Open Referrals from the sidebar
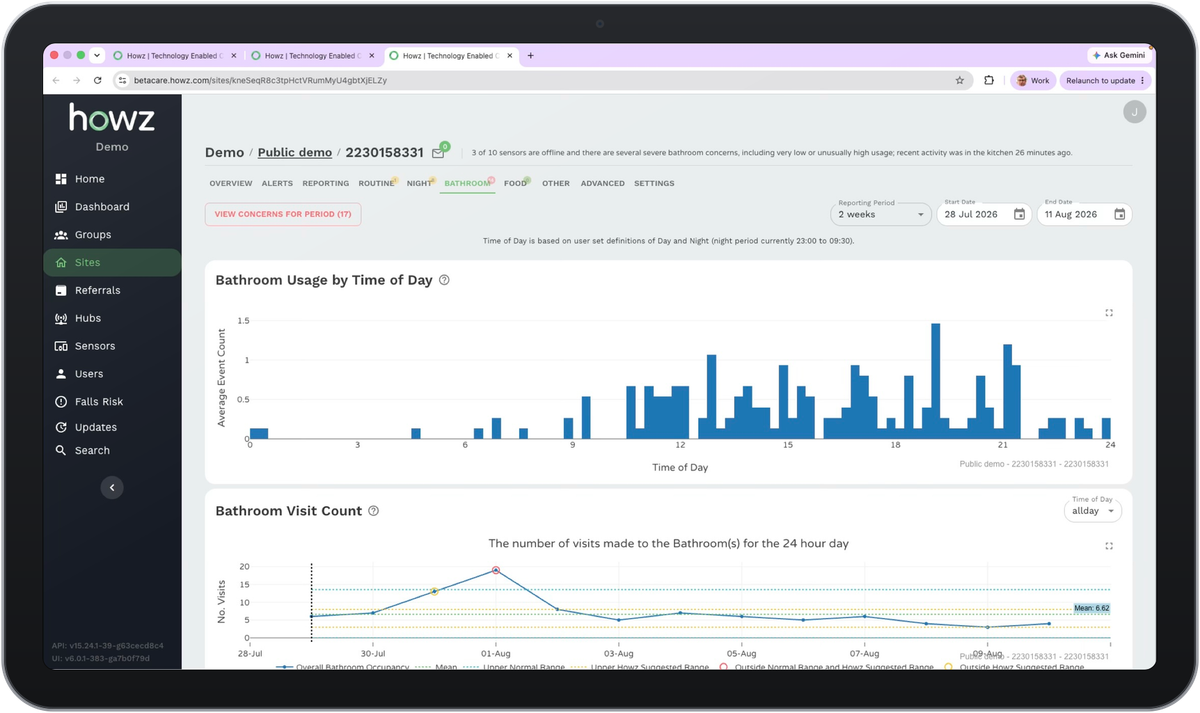 point(111,290)
